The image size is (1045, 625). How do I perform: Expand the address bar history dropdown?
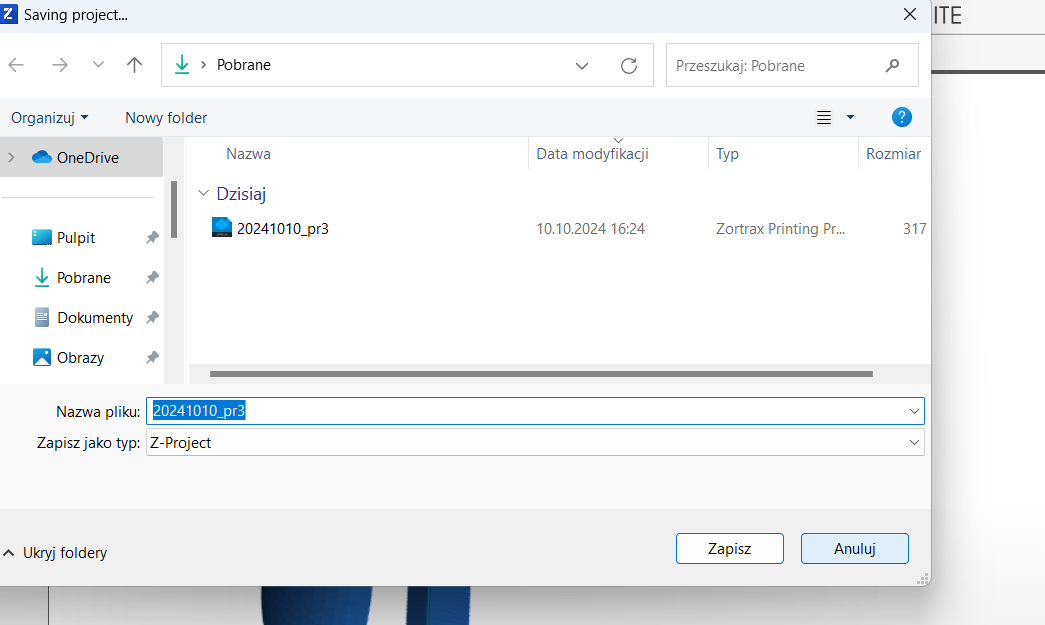point(582,65)
